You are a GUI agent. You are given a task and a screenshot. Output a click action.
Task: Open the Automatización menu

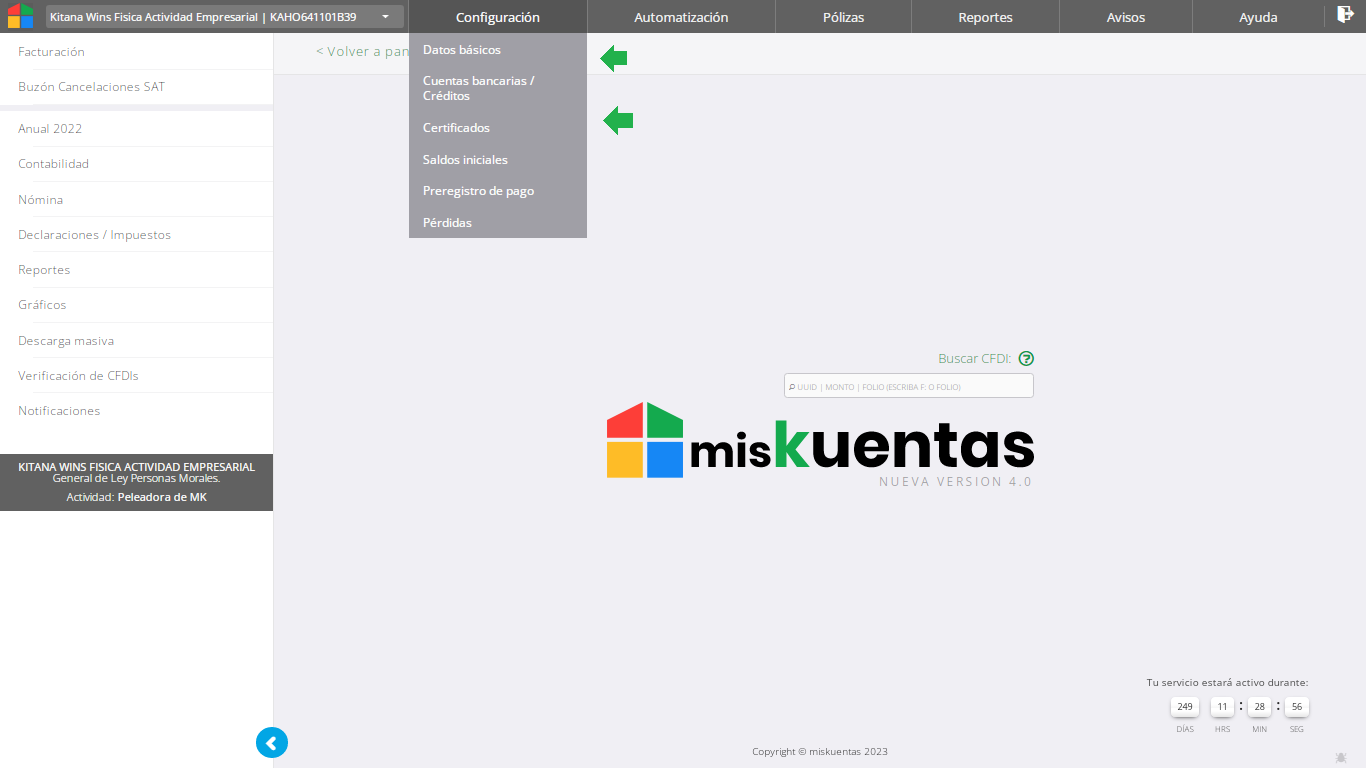[681, 17]
